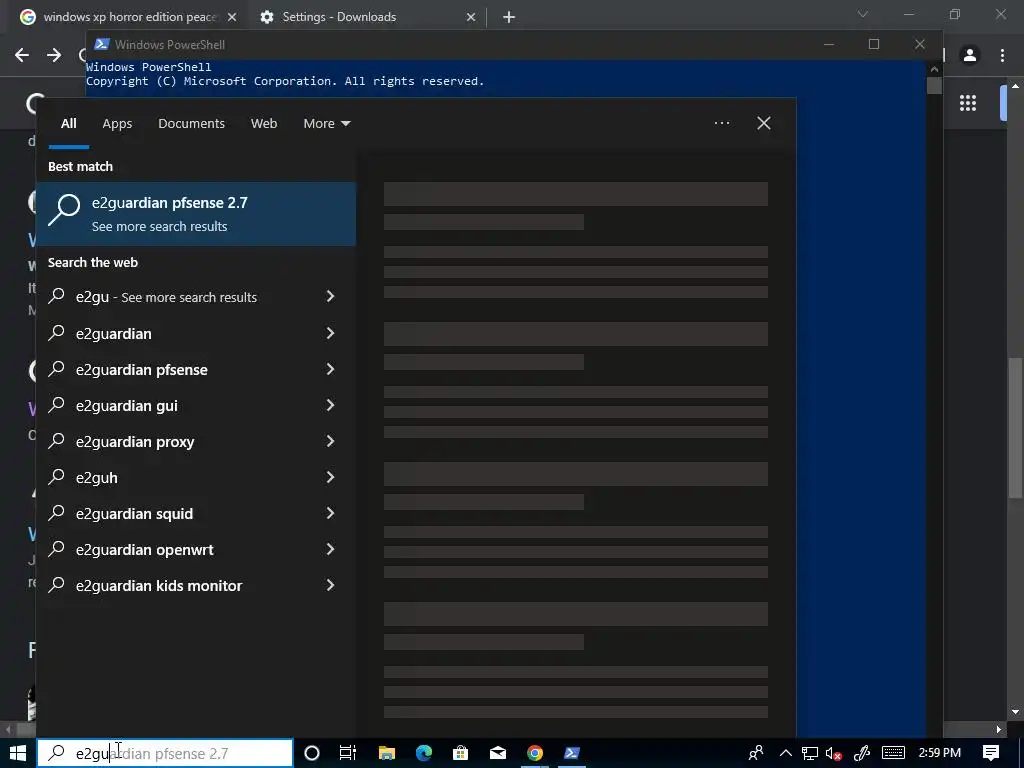The image size is (1024, 768).
Task: Open Google apps grid in Chrome
Action: click(968, 103)
